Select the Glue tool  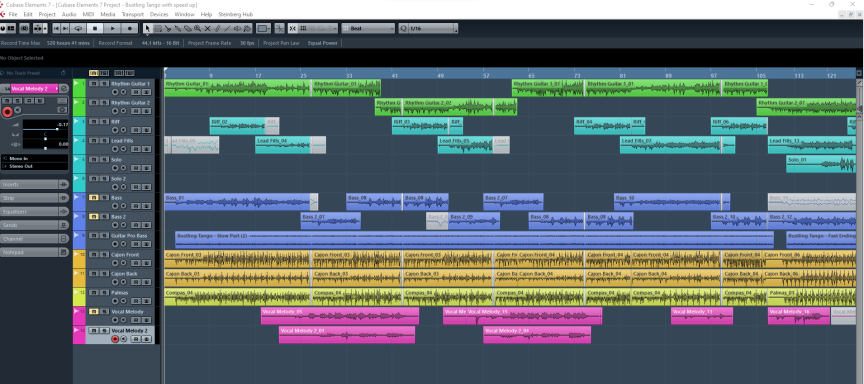(x=177, y=28)
